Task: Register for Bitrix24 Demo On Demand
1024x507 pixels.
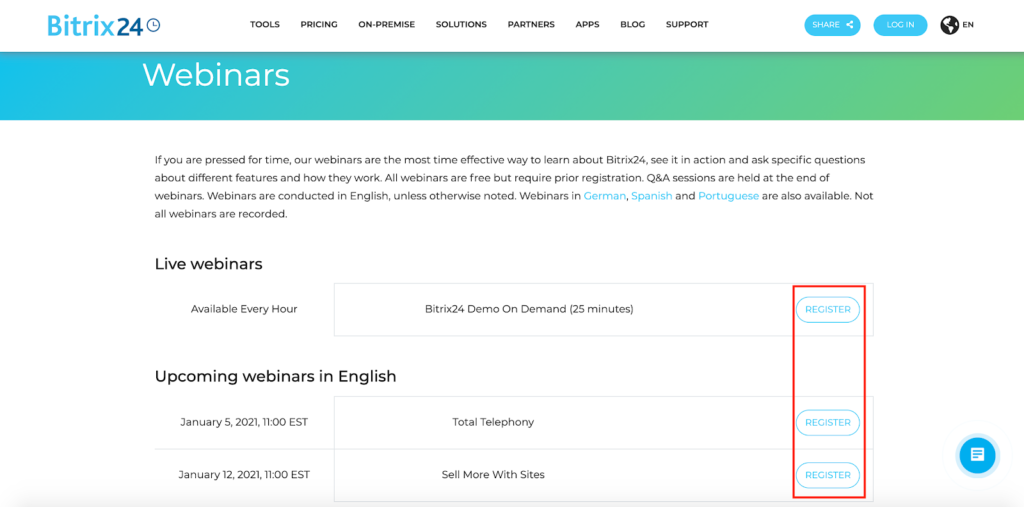Action: tap(827, 310)
